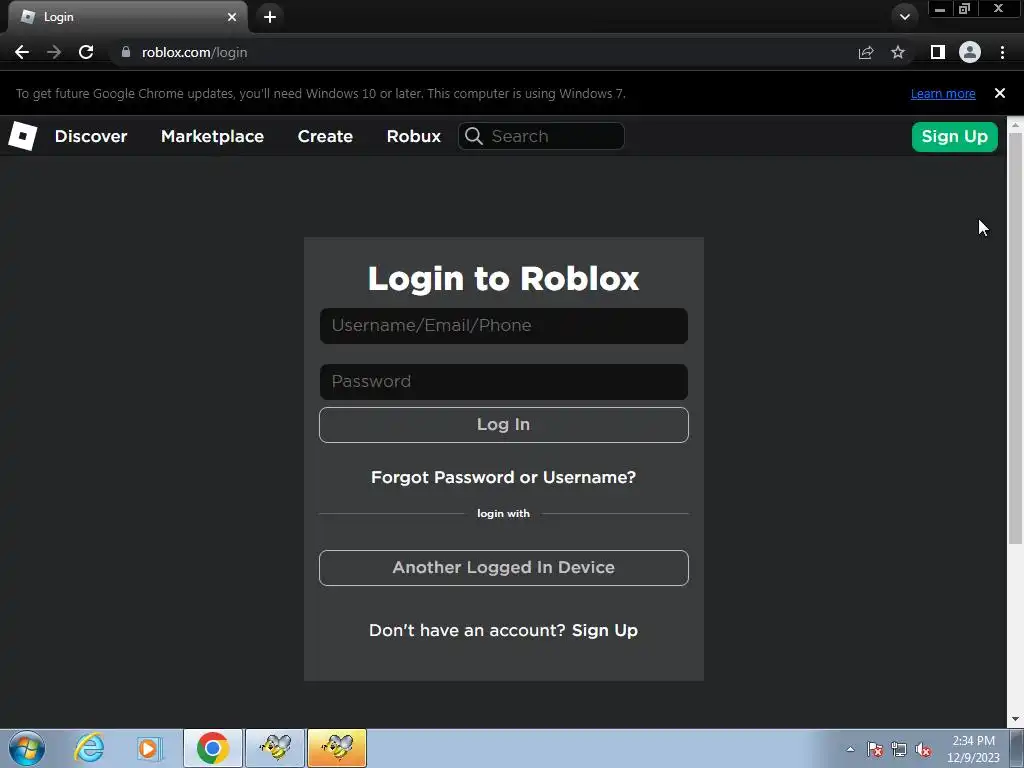Click Another Logged In Device button
The width and height of the screenshot is (1024, 768).
504,568
